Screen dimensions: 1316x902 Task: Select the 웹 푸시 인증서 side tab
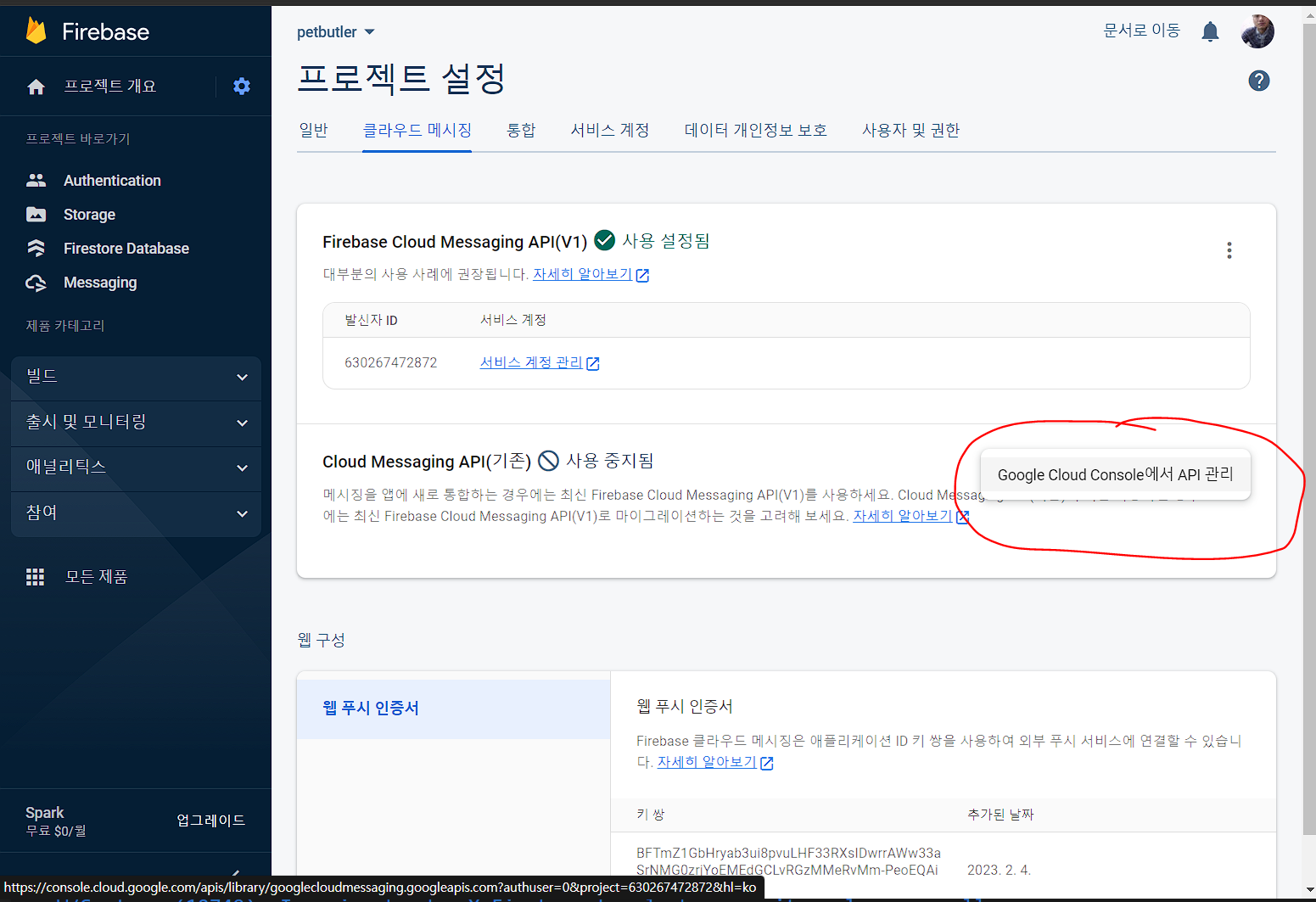(453, 708)
